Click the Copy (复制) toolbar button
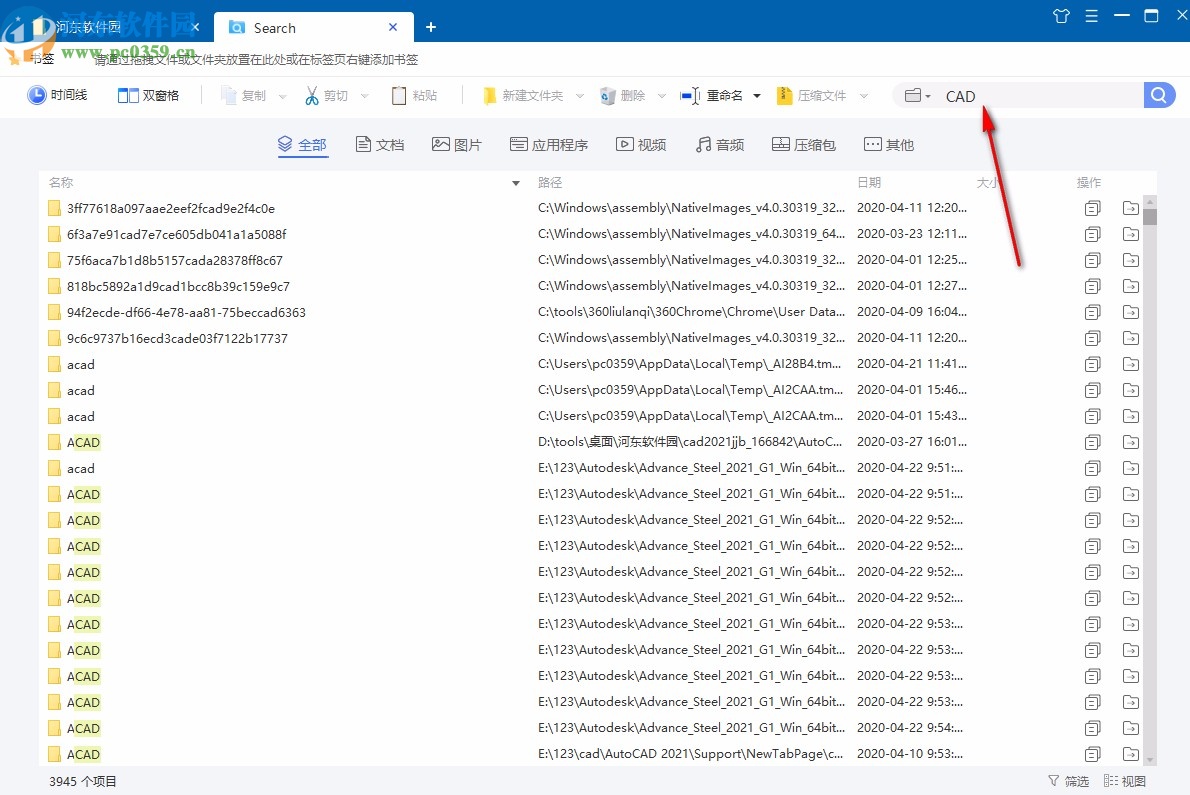The width and height of the screenshot is (1190, 795). pyautogui.click(x=244, y=96)
